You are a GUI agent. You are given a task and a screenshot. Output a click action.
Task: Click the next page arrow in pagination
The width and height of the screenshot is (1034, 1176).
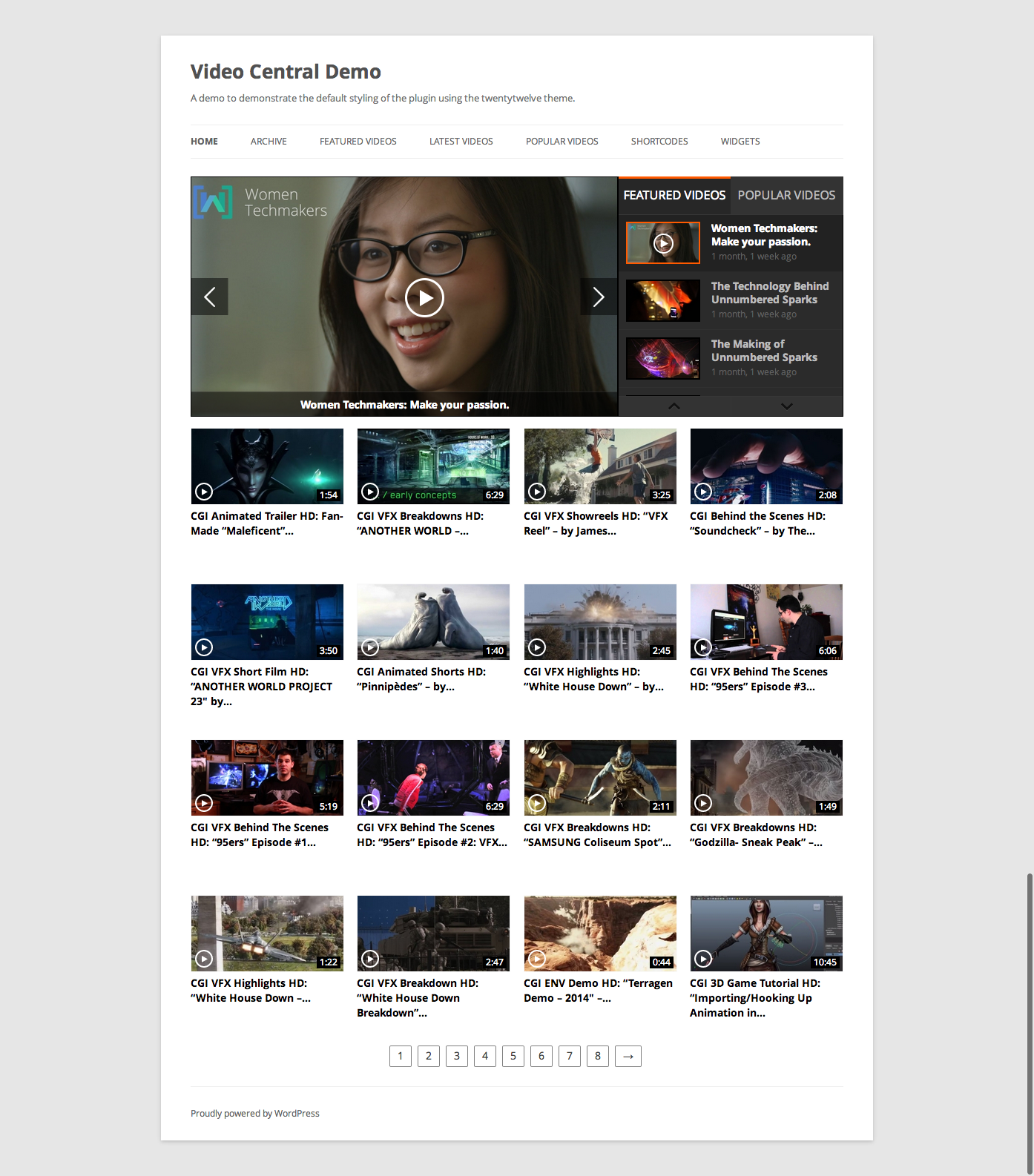(x=628, y=1056)
